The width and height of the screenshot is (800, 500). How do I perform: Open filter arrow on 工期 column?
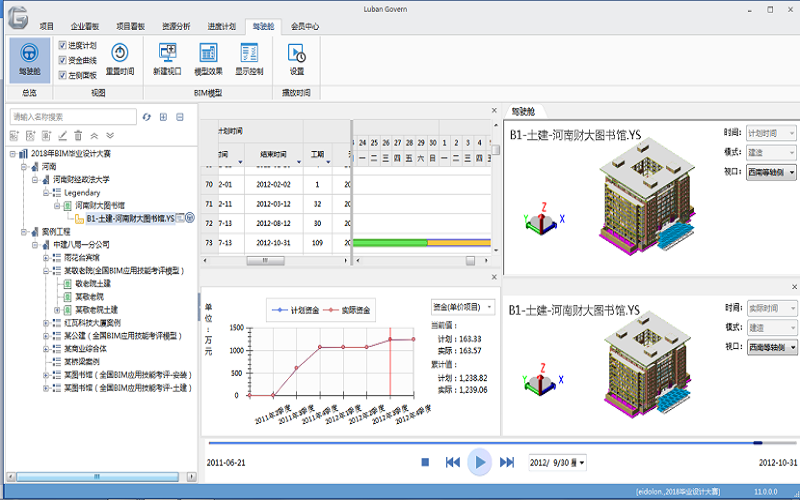tap(328, 162)
